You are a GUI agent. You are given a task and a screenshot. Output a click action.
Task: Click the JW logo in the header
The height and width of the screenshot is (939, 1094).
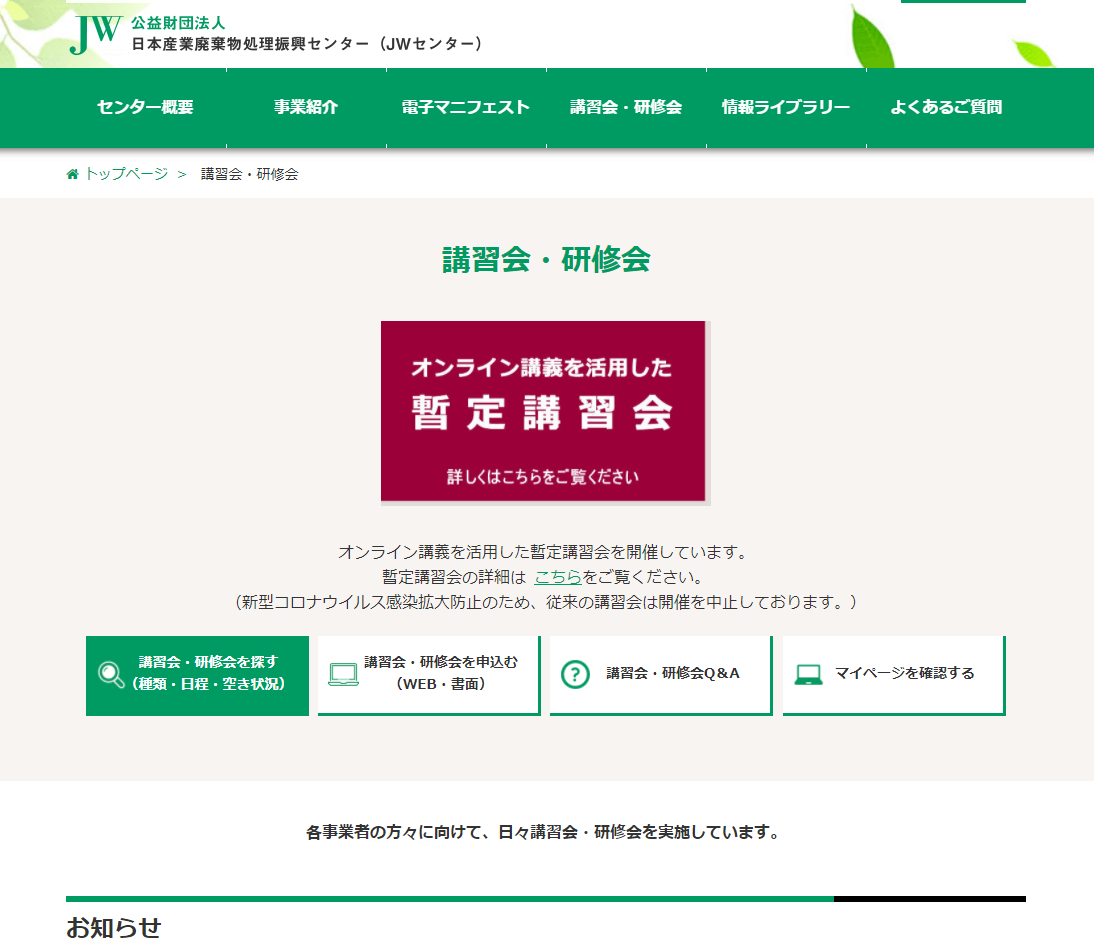click(96, 34)
